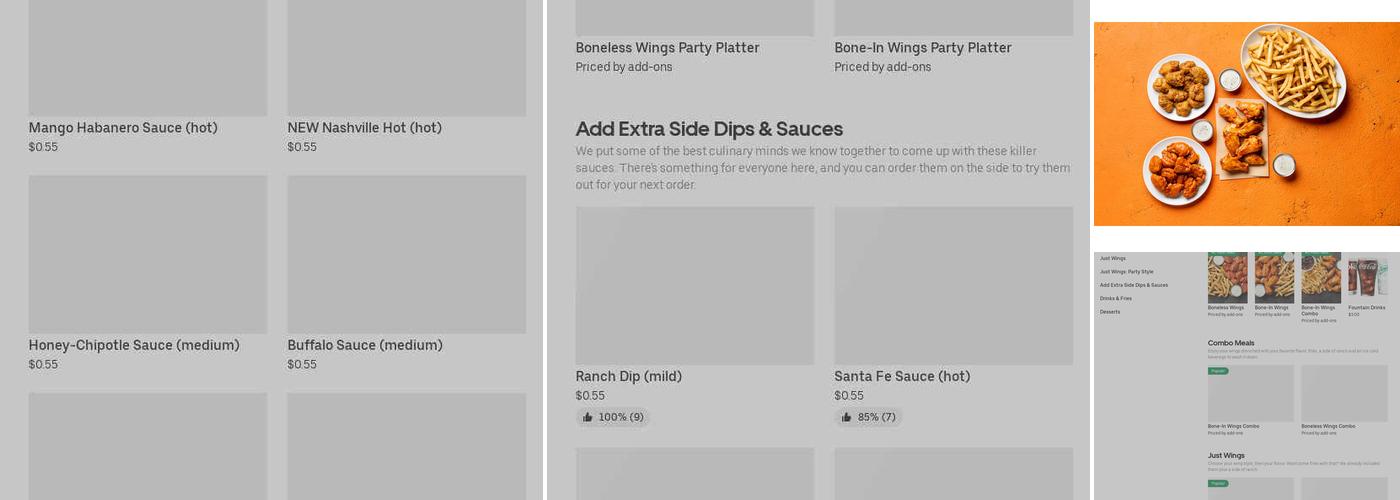1400x500 pixels.
Task: Click the Santa Fe Sauce image placeholder
Action: [954, 285]
